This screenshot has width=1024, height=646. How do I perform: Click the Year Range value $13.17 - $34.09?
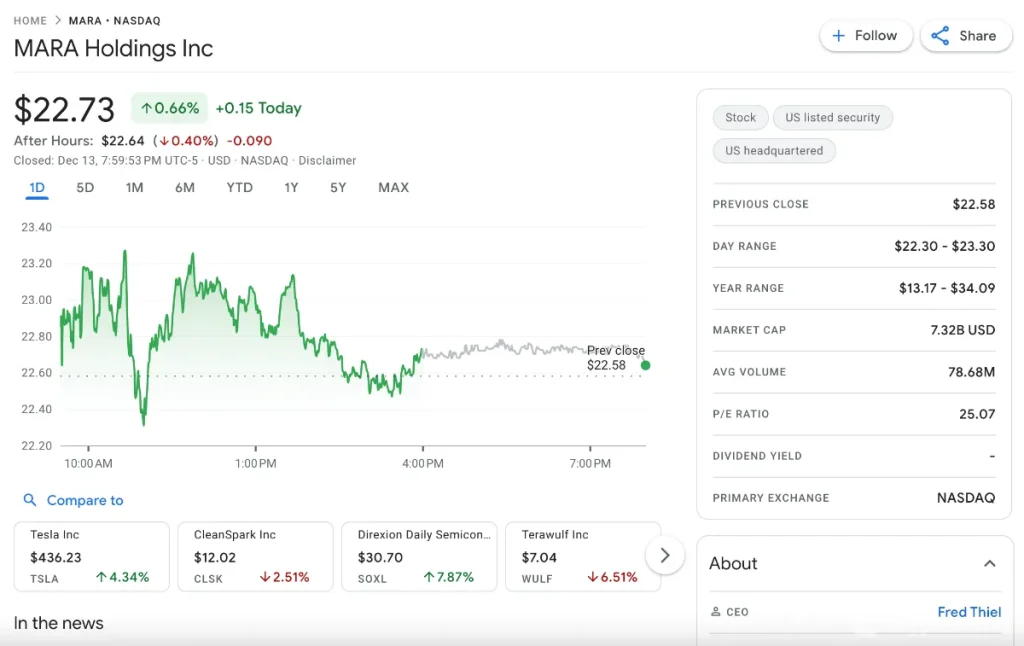(947, 288)
